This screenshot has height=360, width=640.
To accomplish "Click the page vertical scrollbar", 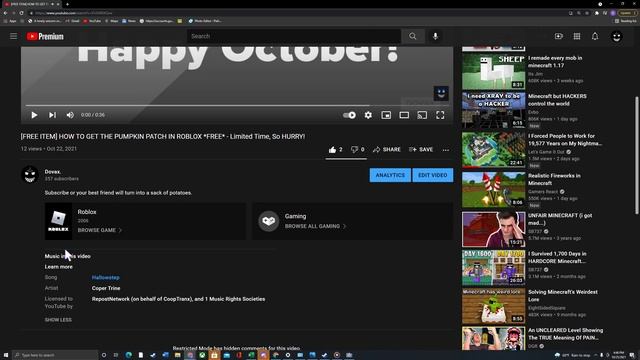I will 637,155.
